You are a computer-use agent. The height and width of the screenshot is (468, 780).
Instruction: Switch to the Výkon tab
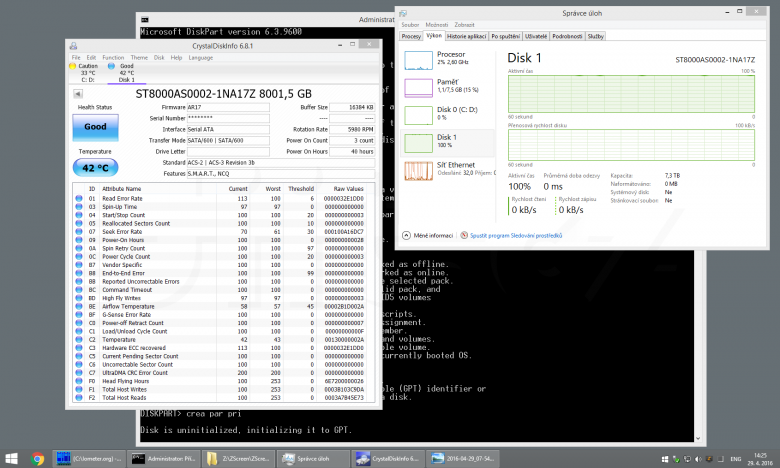434,36
